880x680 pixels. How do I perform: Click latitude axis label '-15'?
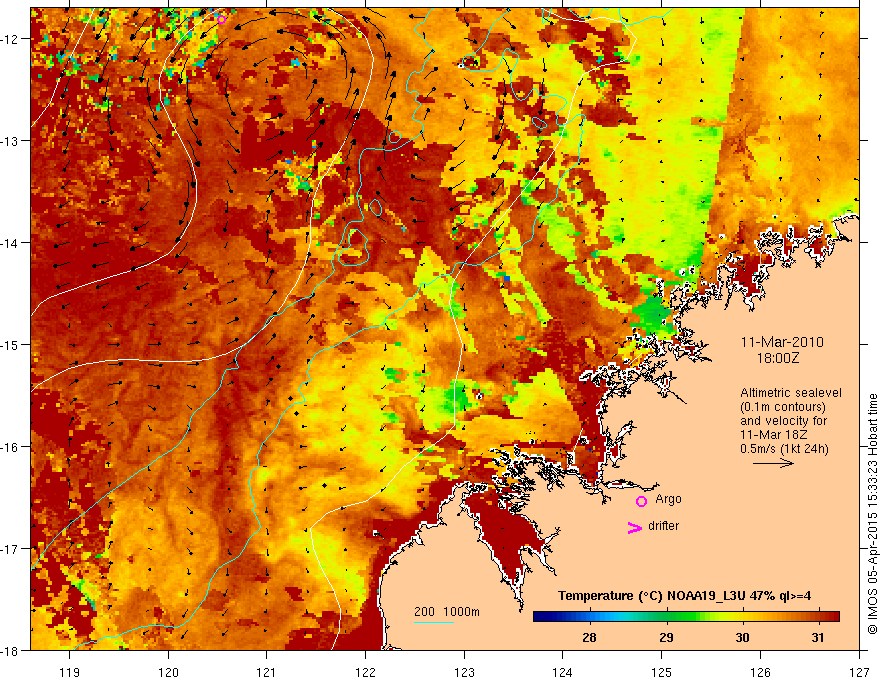[x=10, y=344]
